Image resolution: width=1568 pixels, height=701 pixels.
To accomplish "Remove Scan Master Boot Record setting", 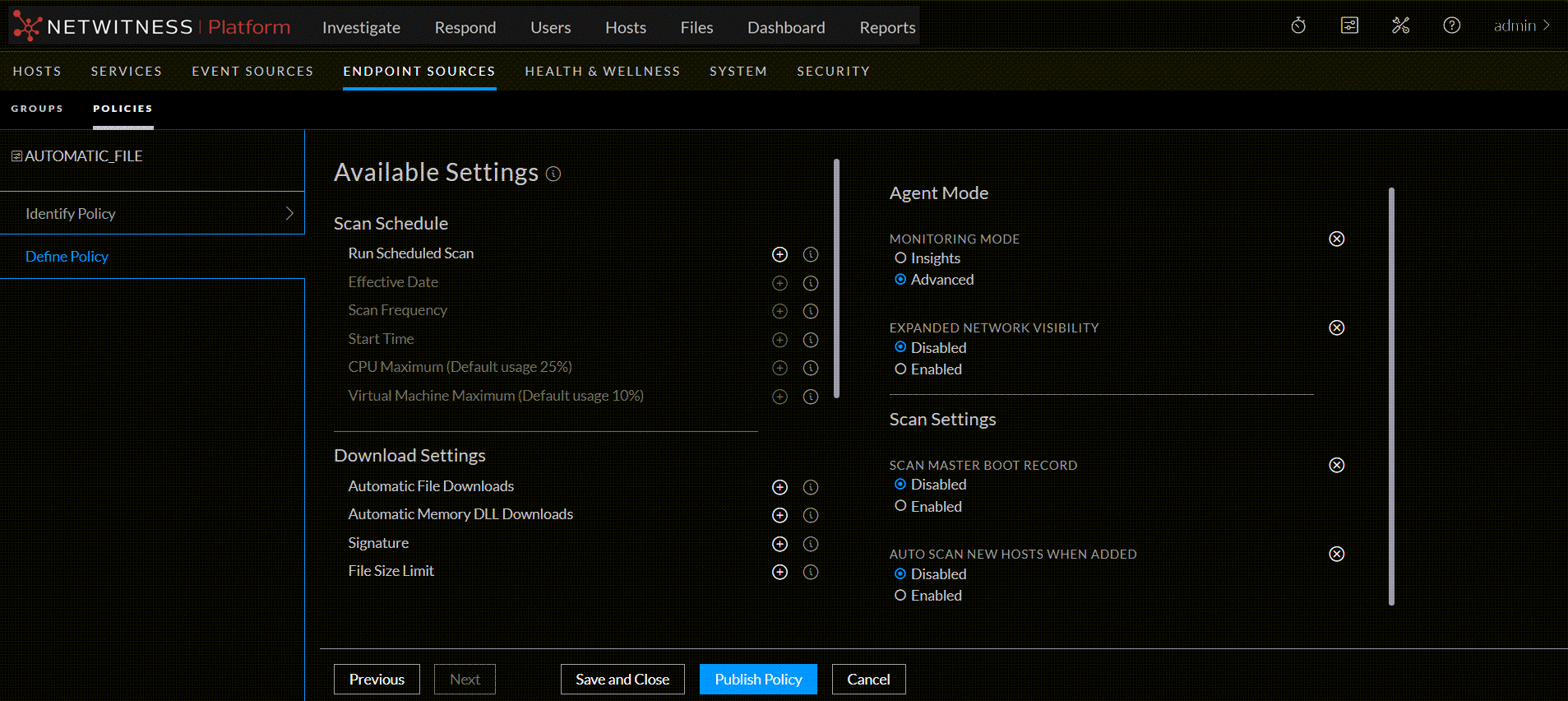I will (x=1336, y=465).
